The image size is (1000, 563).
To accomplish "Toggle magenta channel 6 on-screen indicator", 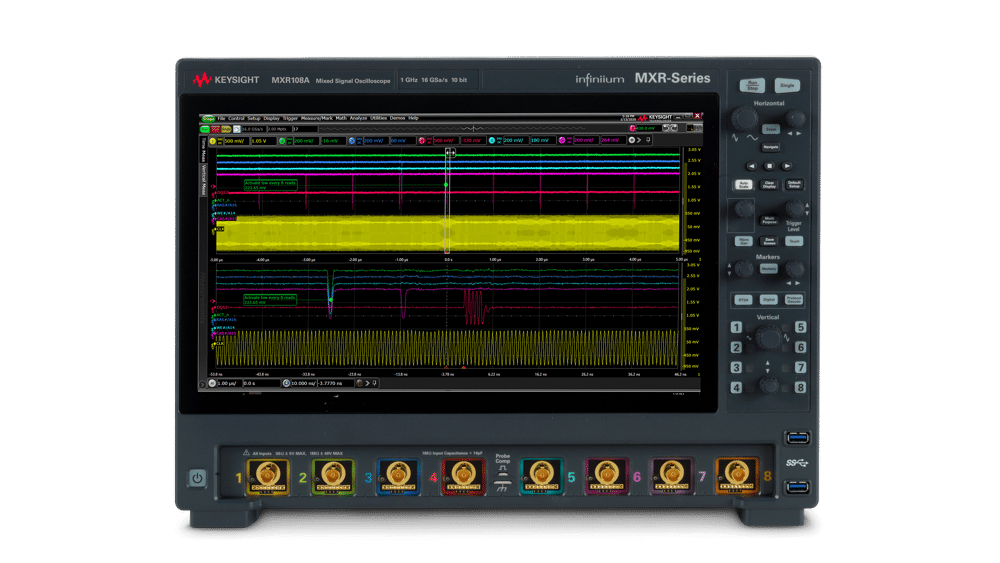I will click(x=562, y=141).
